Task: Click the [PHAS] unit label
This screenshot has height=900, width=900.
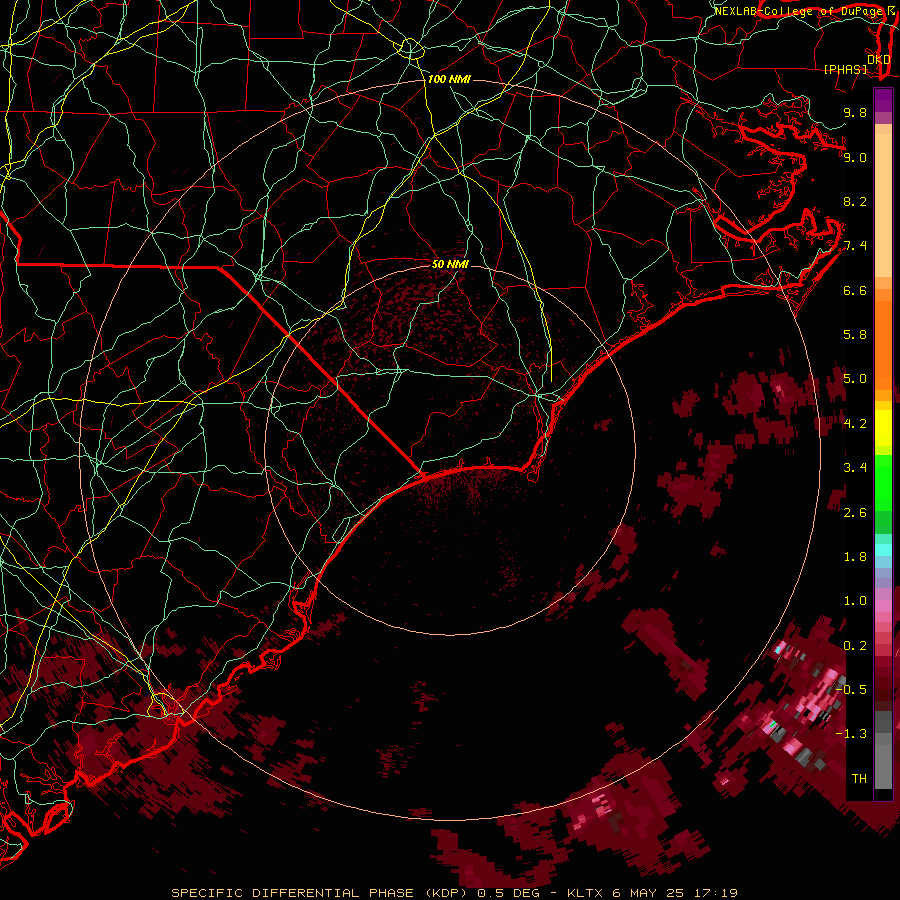Action: click(845, 69)
